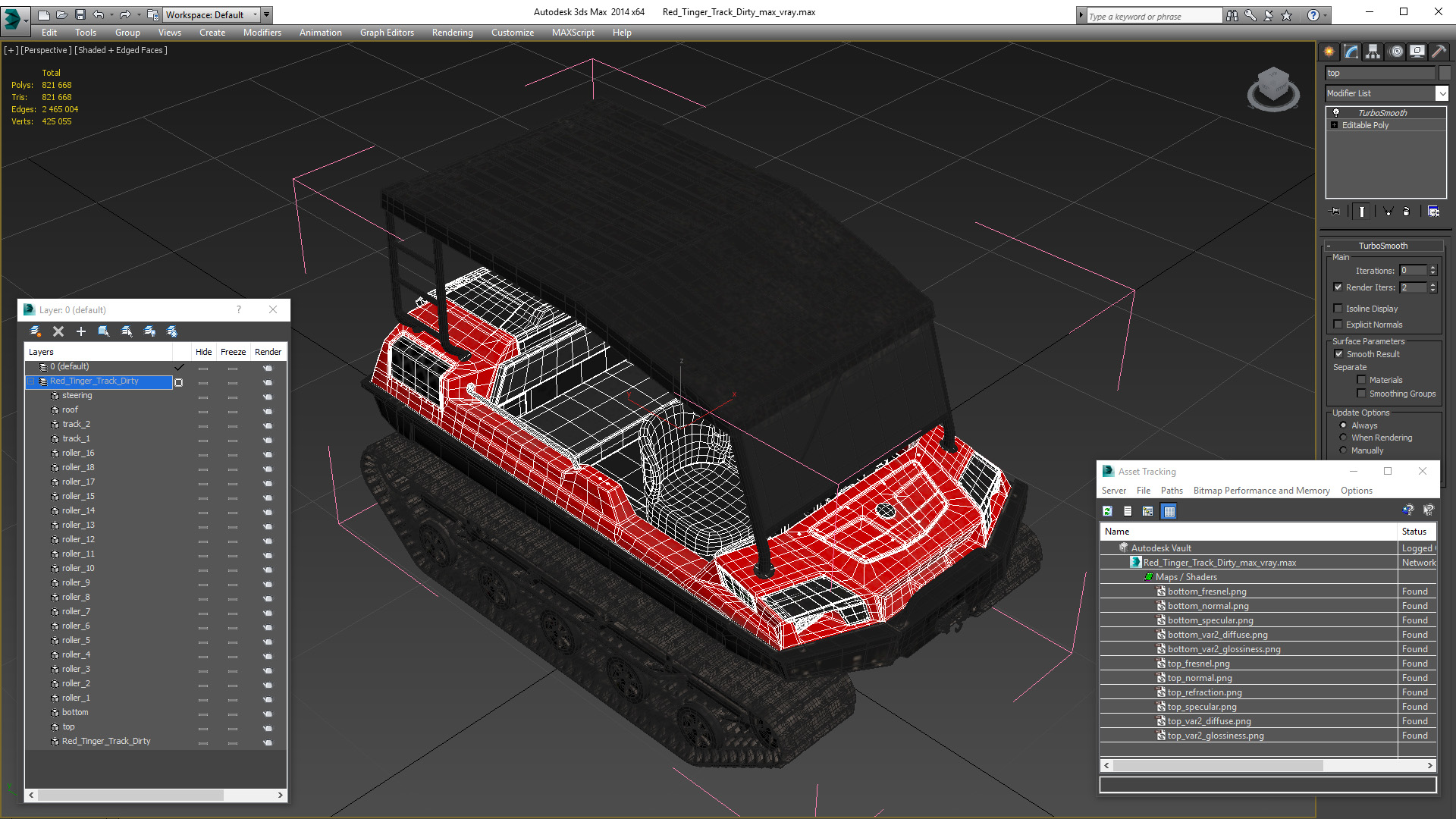Click Configure Modifier Sets icon
This screenshot has width=1456, height=819.
click(x=1433, y=212)
